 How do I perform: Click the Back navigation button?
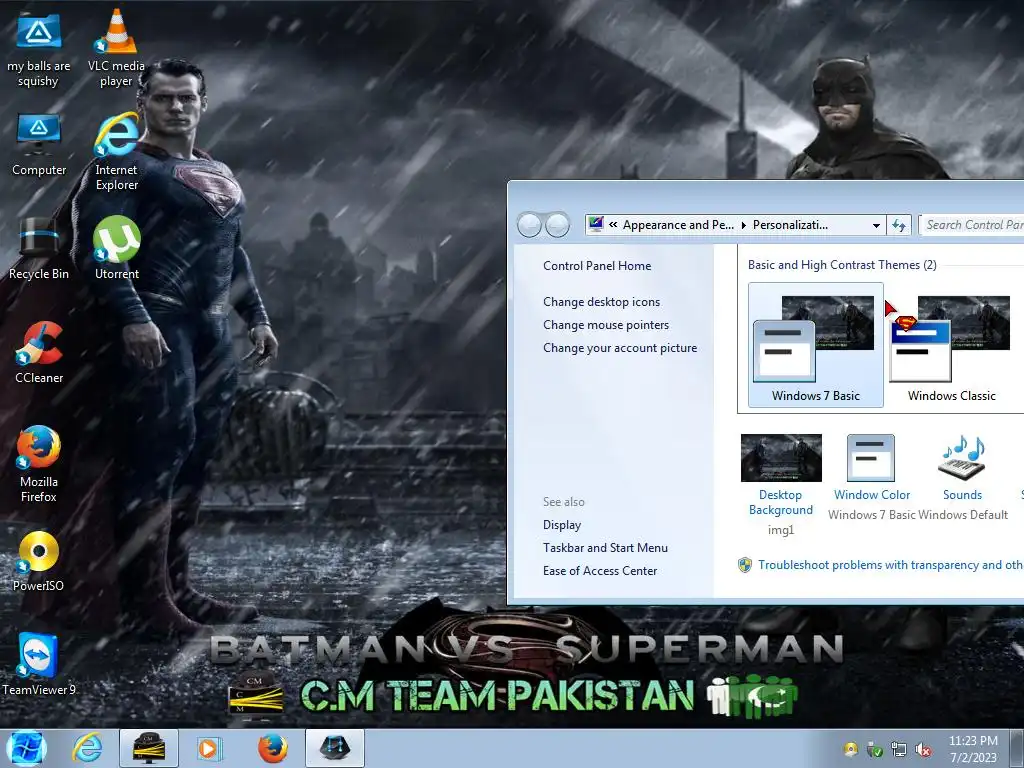click(529, 225)
